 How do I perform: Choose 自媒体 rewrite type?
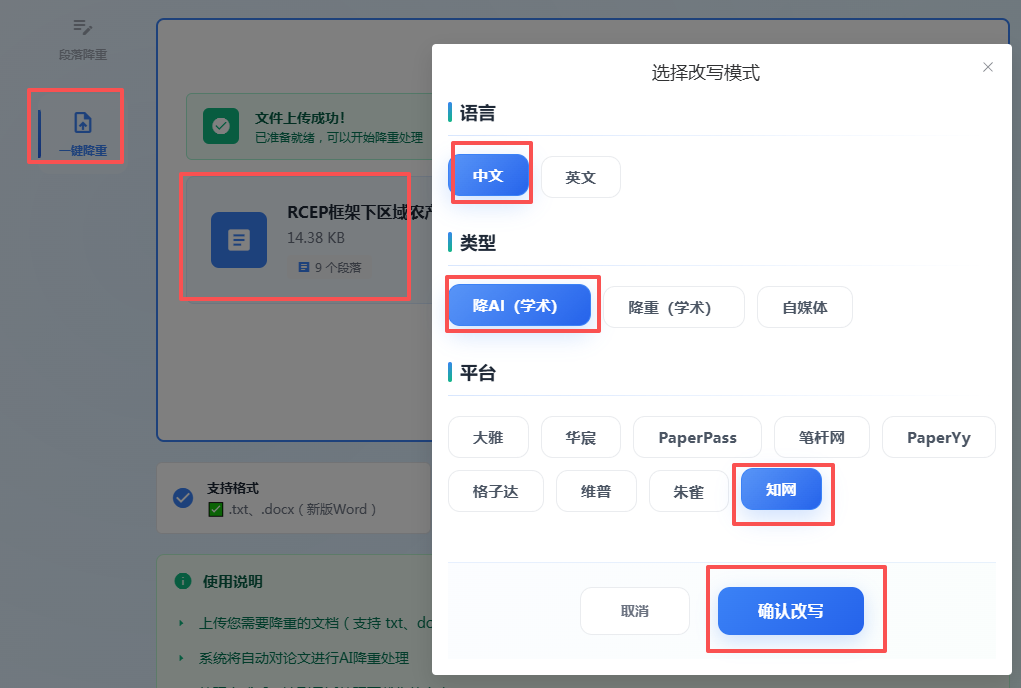[804, 307]
